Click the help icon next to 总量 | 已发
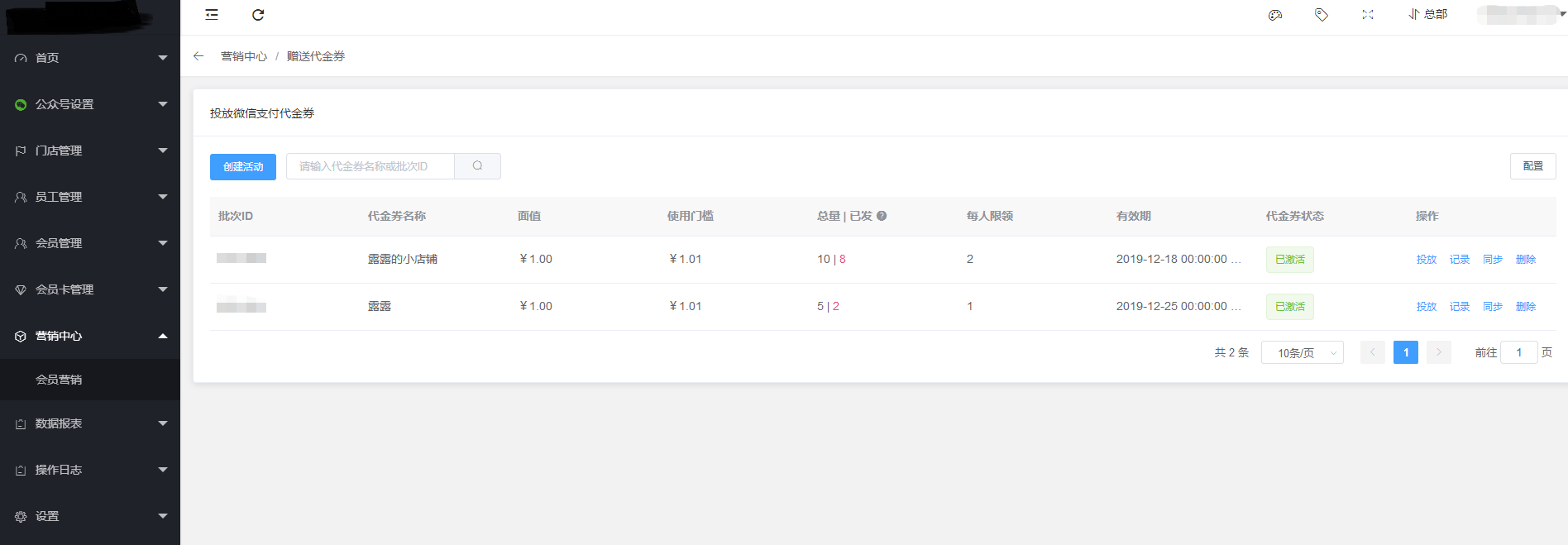Viewport: 1568px width, 545px height. [x=882, y=216]
